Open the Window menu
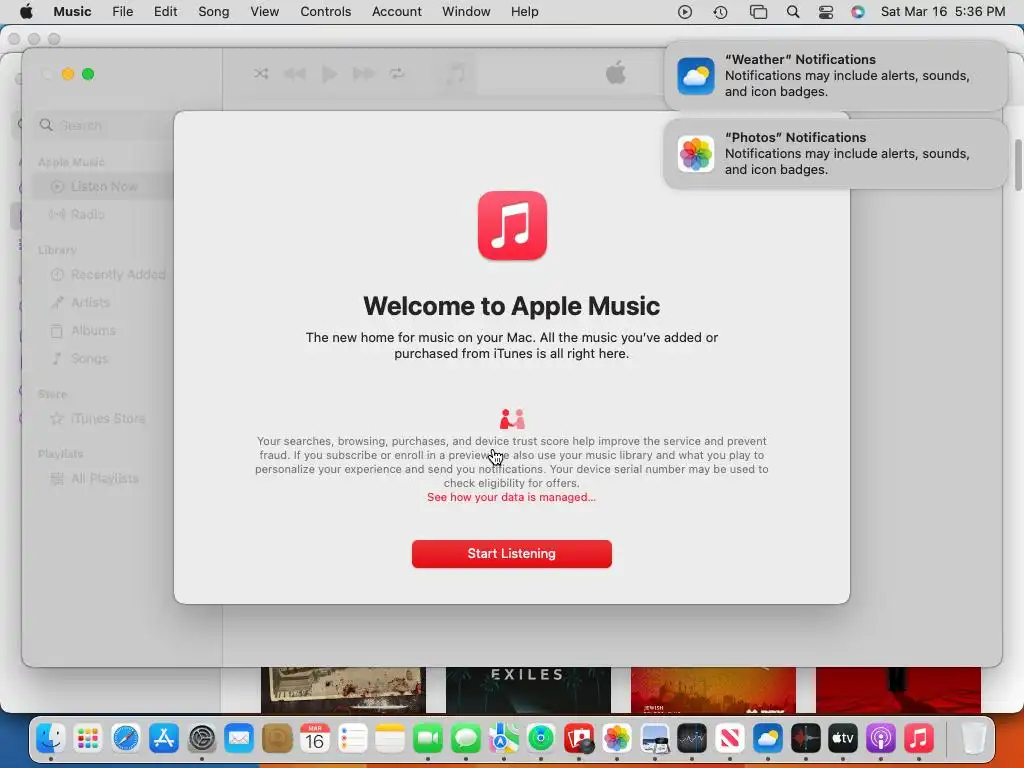 (466, 12)
